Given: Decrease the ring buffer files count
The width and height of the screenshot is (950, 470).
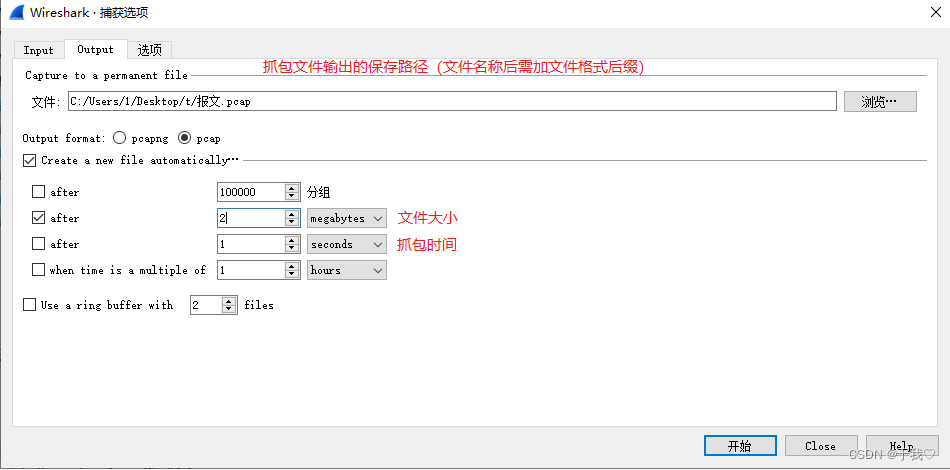Looking at the screenshot, I should [229, 309].
